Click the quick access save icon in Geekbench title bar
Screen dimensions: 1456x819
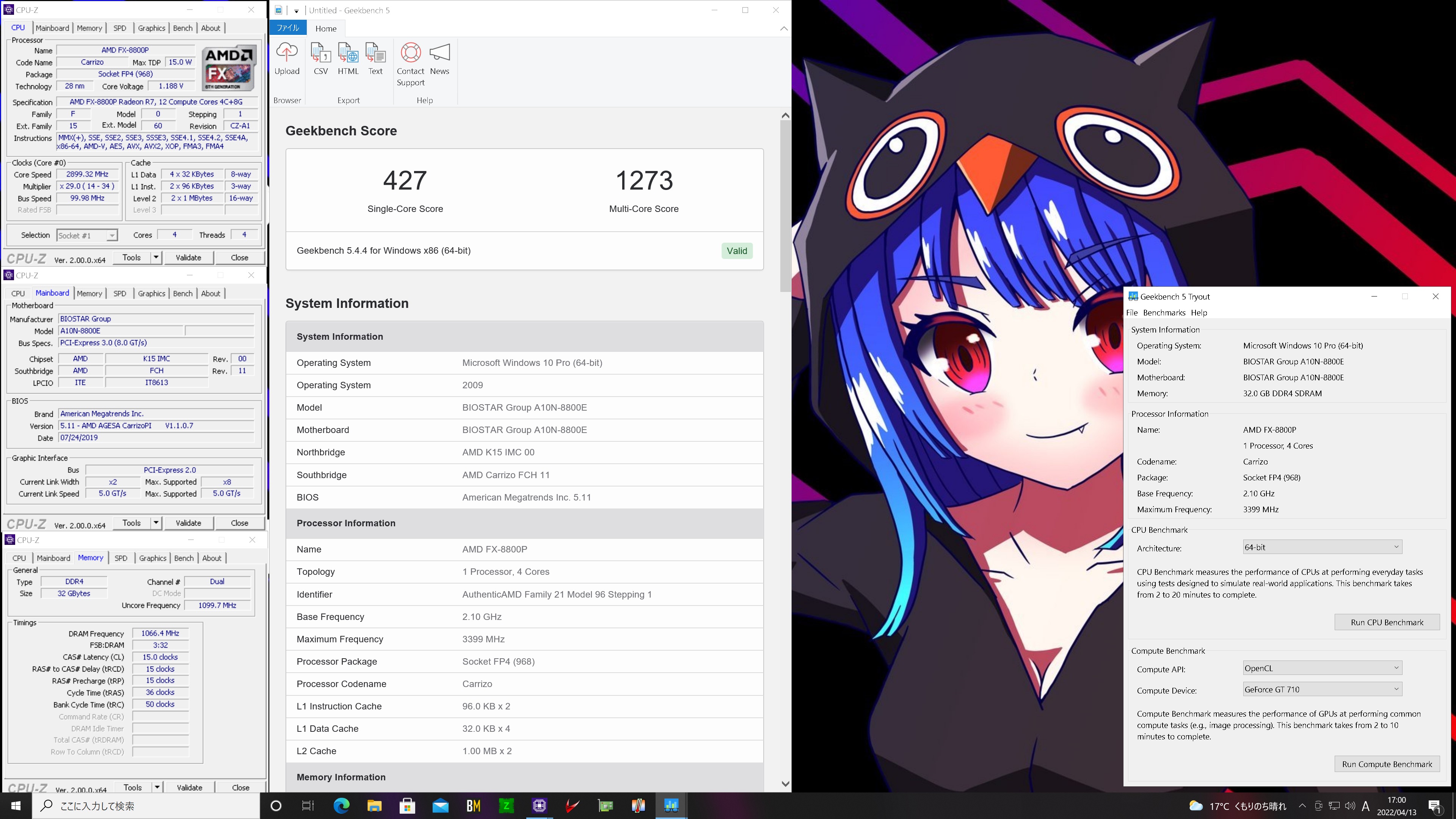point(279,10)
